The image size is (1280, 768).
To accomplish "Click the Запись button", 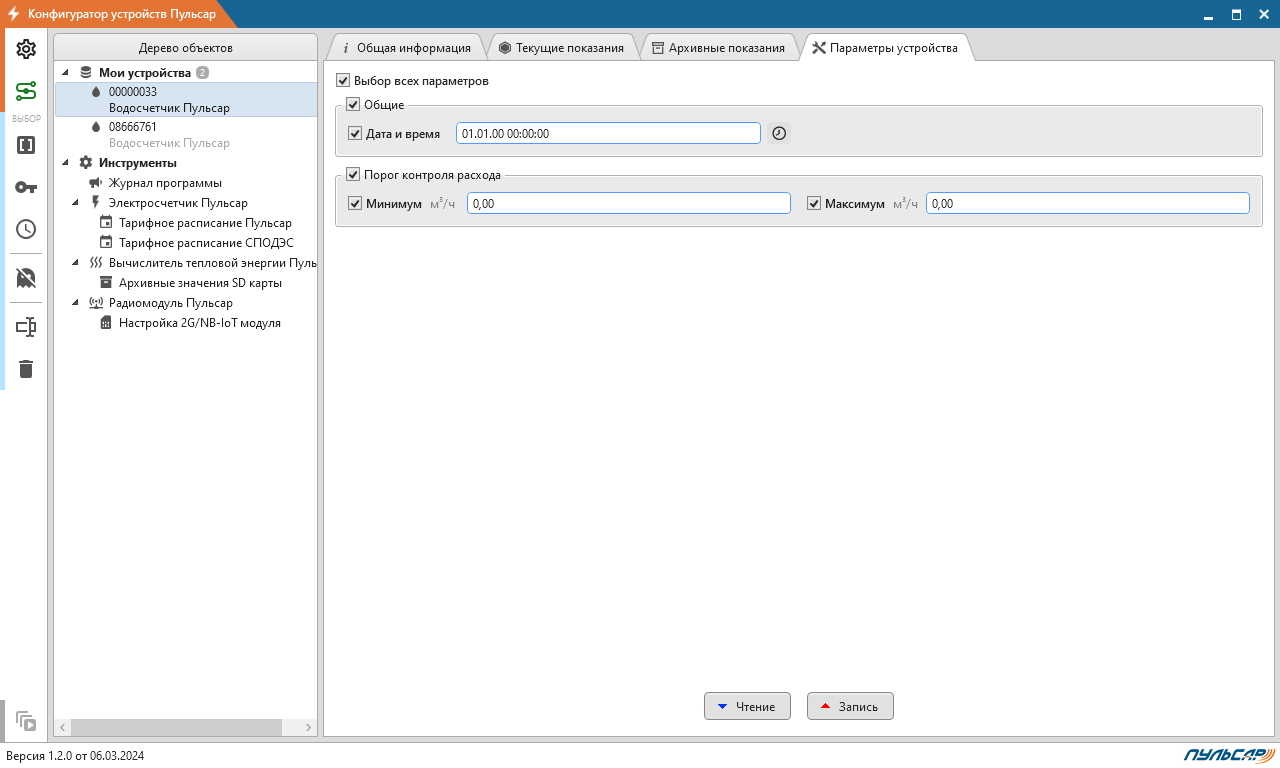I will pyautogui.click(x=850, y=706).
